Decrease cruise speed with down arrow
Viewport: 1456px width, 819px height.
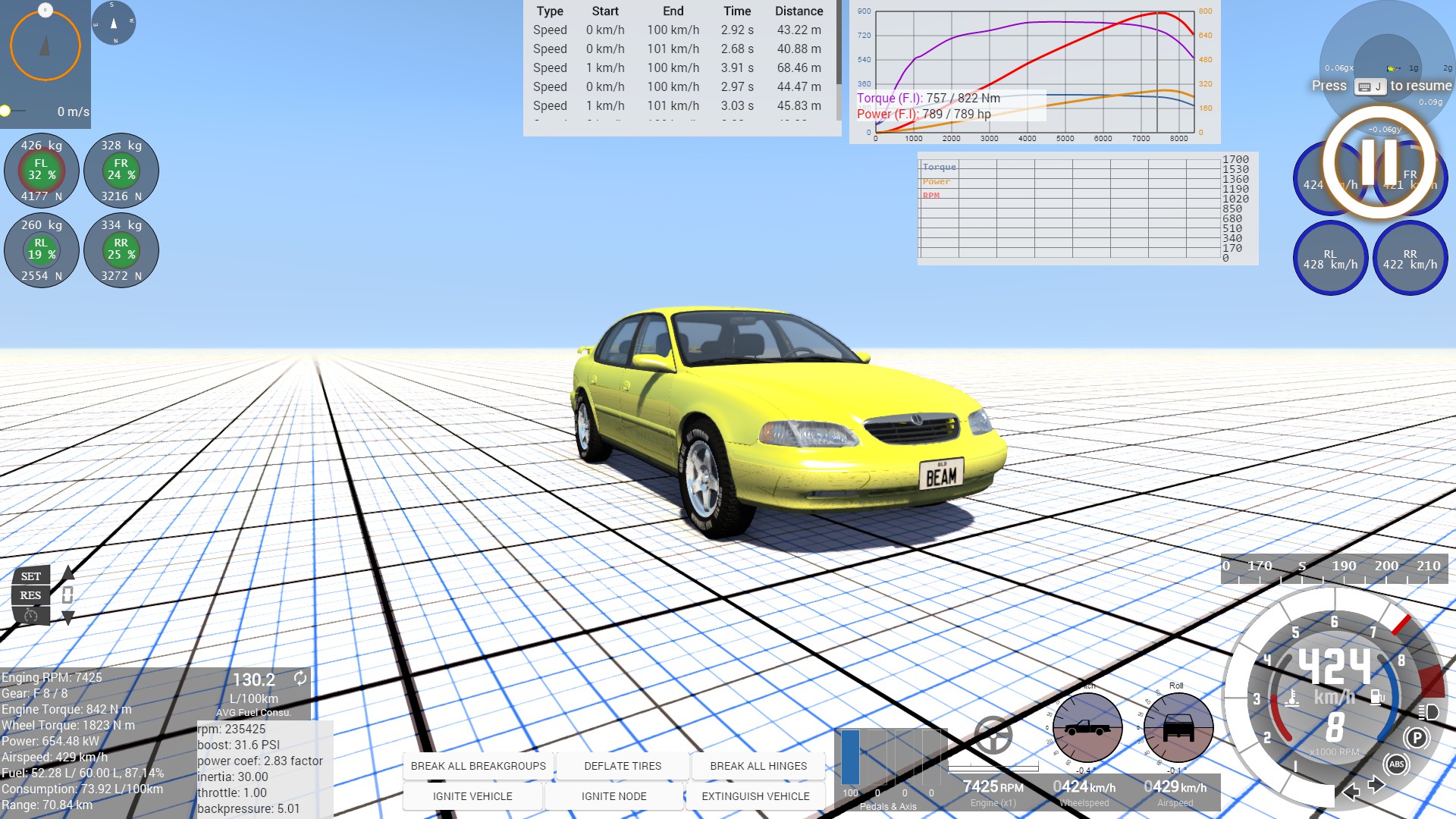click(x=68, y=618)
